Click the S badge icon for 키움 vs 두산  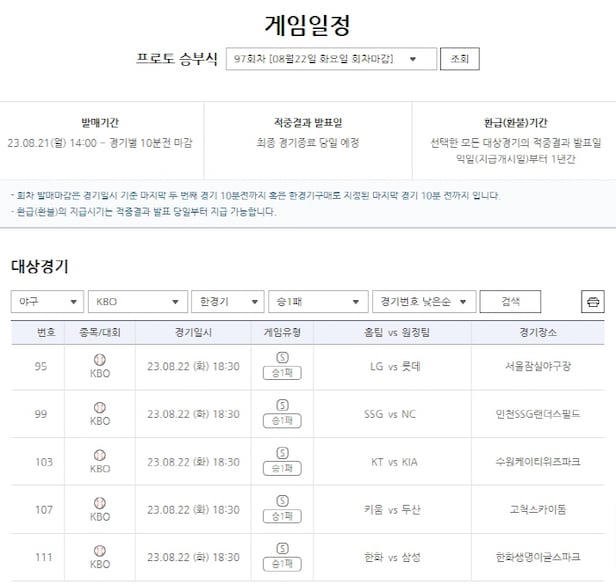[x=282, y=501]
